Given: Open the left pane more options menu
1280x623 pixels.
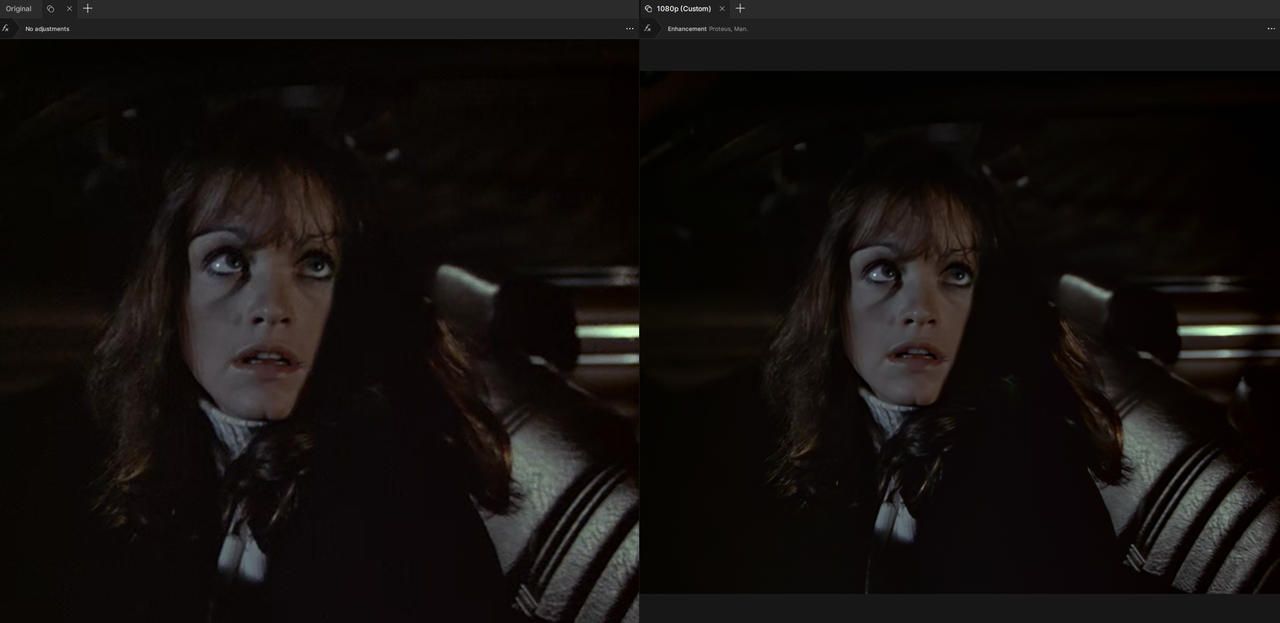Looking at the screenshot, I should pyautogui.click(x=629, y=29).
